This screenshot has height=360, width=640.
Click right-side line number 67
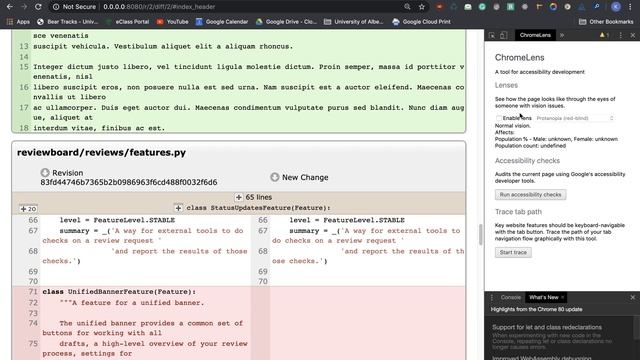(x=263, y=231)
